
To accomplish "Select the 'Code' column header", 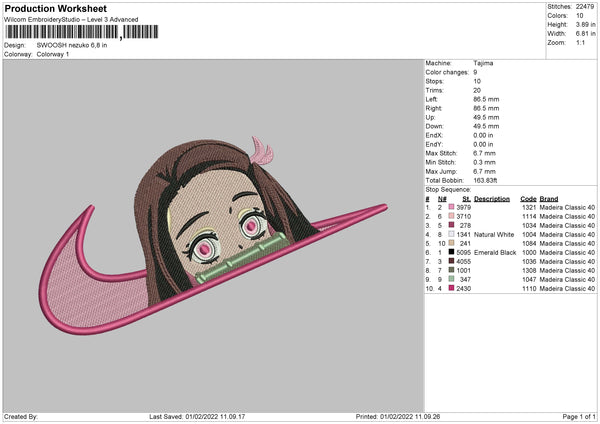I will tap(528, 199).
